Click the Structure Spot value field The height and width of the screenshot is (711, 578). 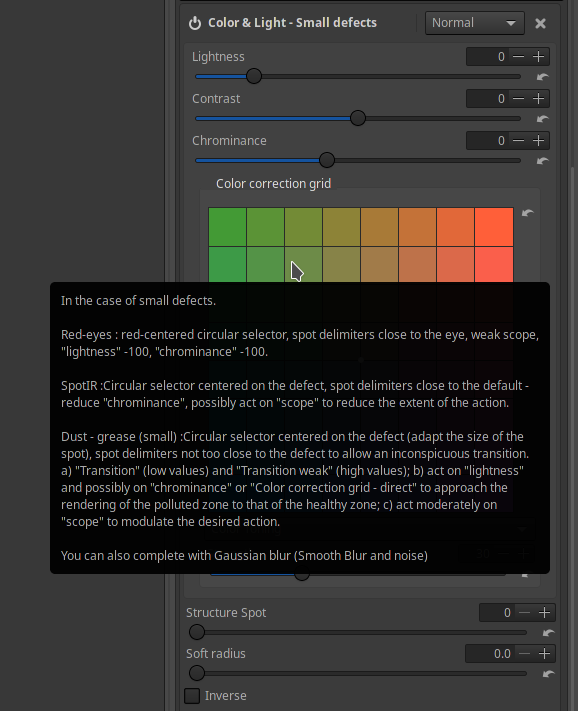[497, 613]
